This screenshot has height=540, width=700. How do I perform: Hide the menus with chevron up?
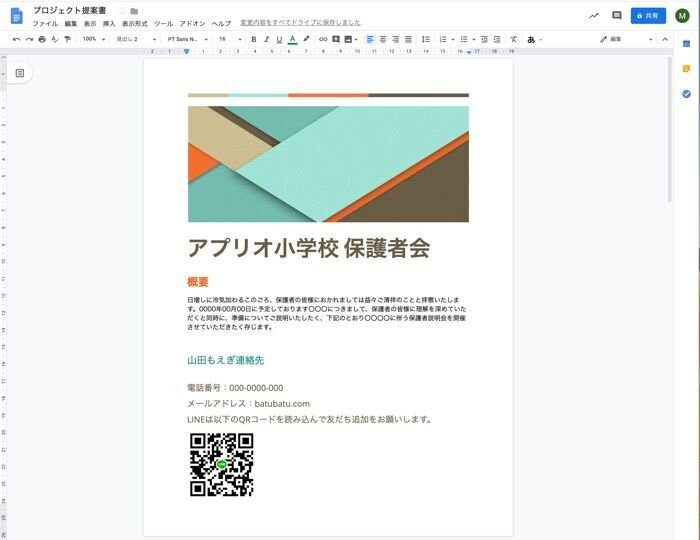pyautogui.click(x=665, y=39)
